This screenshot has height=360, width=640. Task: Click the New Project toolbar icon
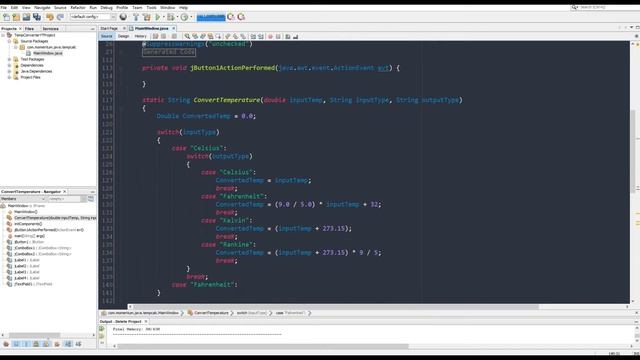point(16,17)
